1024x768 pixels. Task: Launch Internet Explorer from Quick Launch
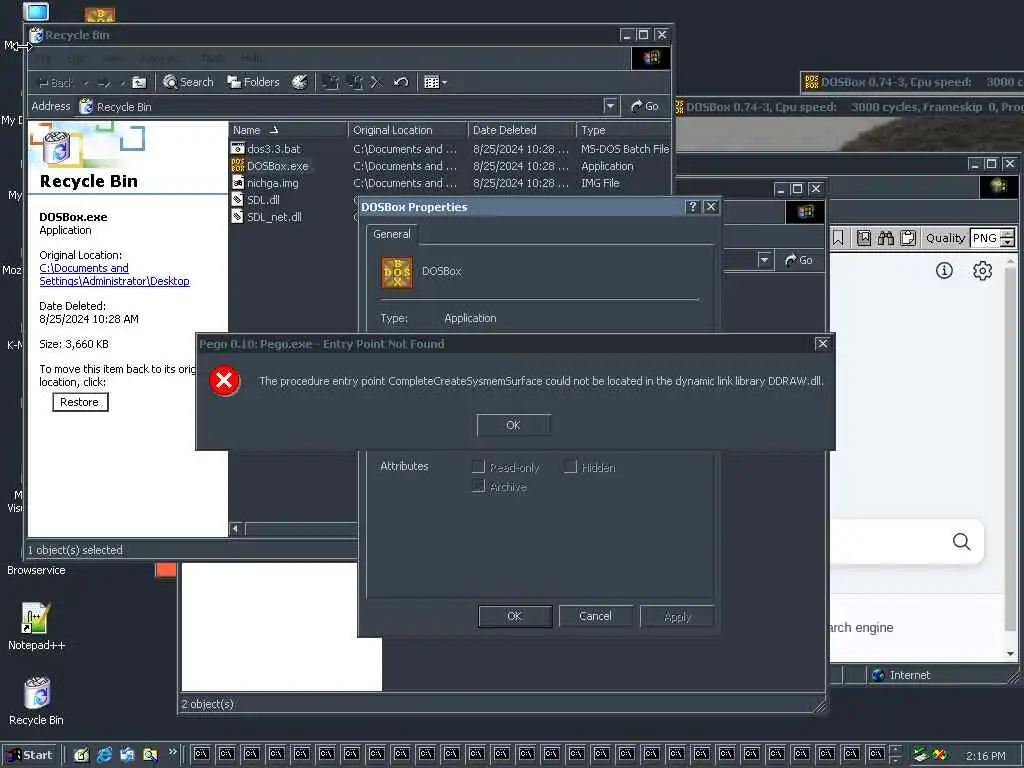tap(104, 755)
